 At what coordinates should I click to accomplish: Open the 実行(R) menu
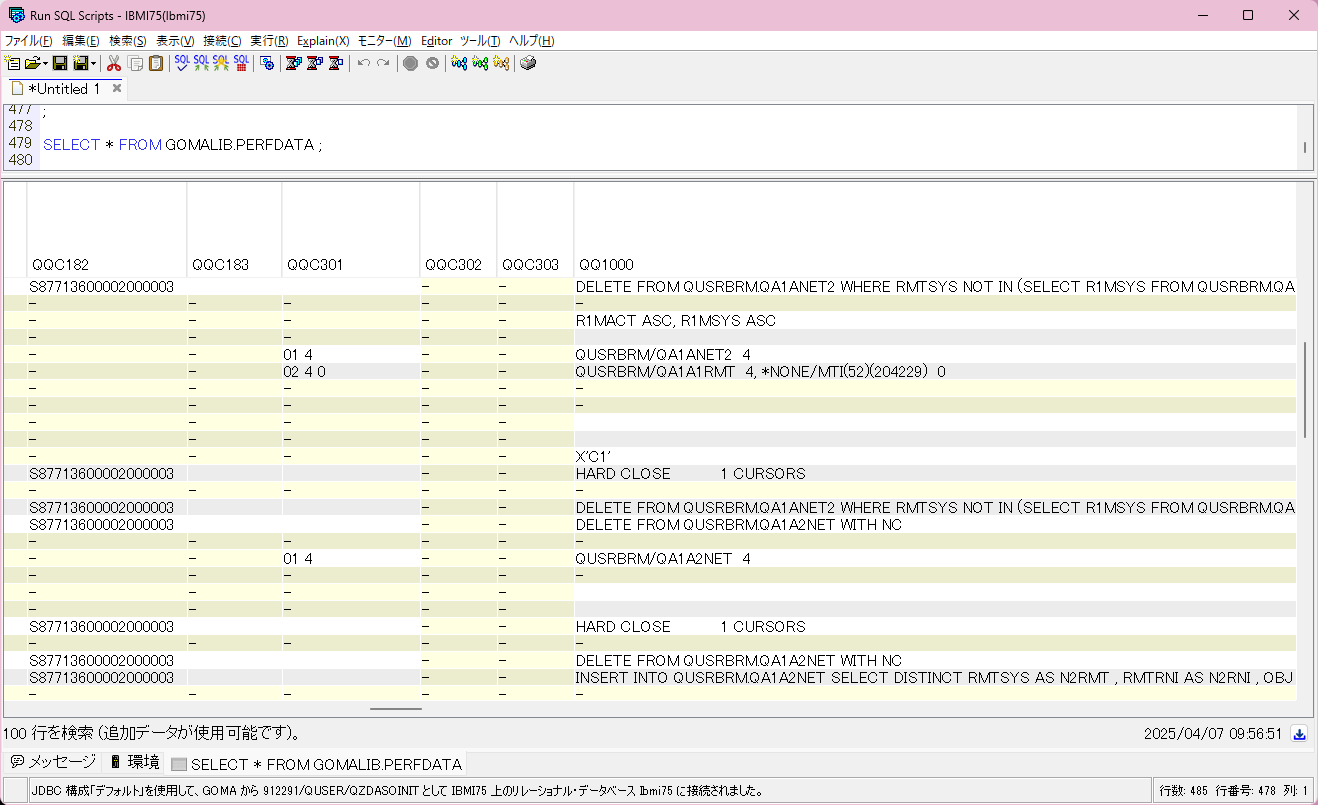click(x=269, y=41)
